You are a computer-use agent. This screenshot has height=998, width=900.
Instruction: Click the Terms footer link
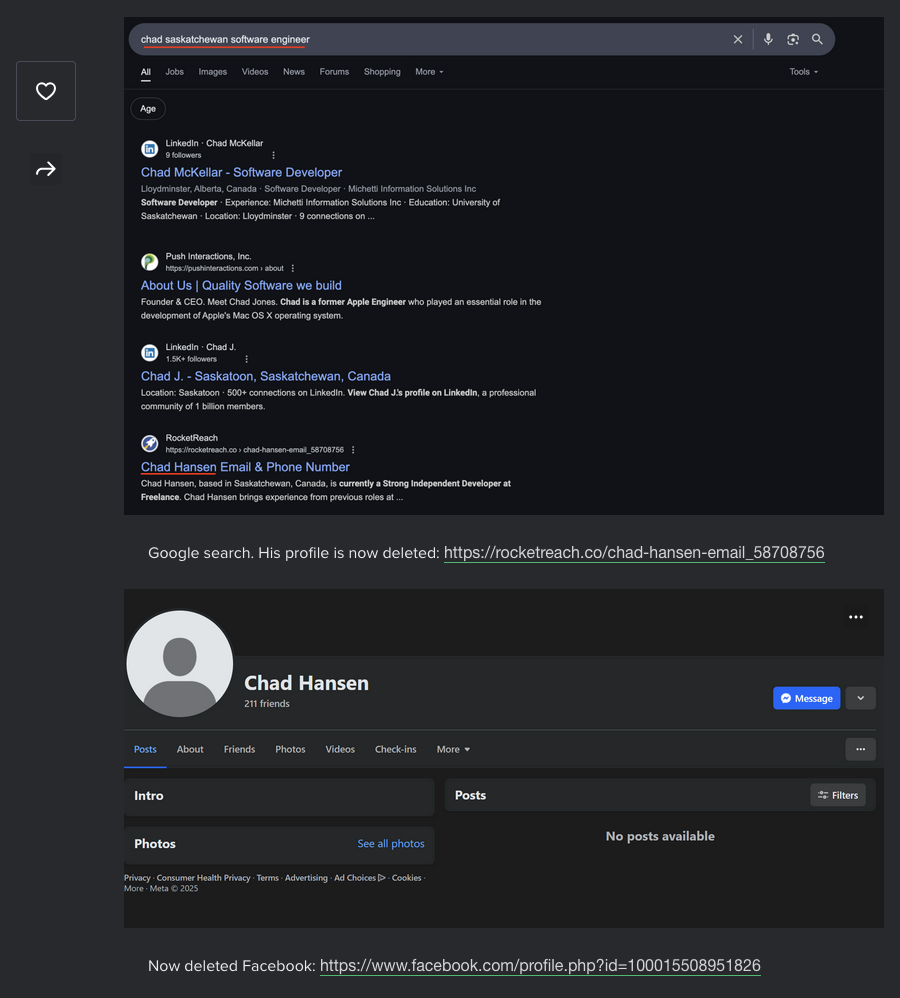pyautogui.click(x=267, y=878)
